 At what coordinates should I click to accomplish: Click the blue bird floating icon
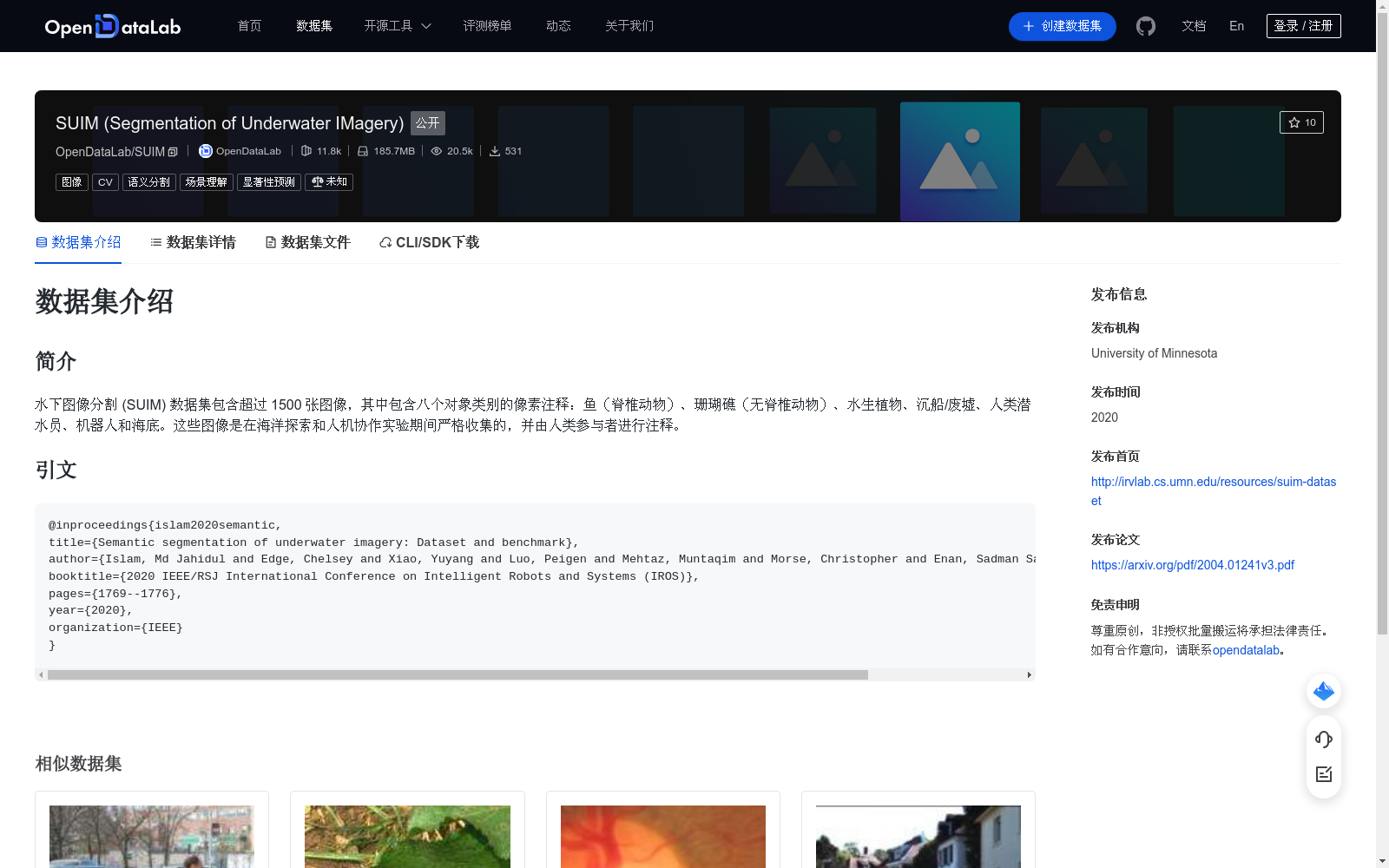click(x=1324, y=691)
